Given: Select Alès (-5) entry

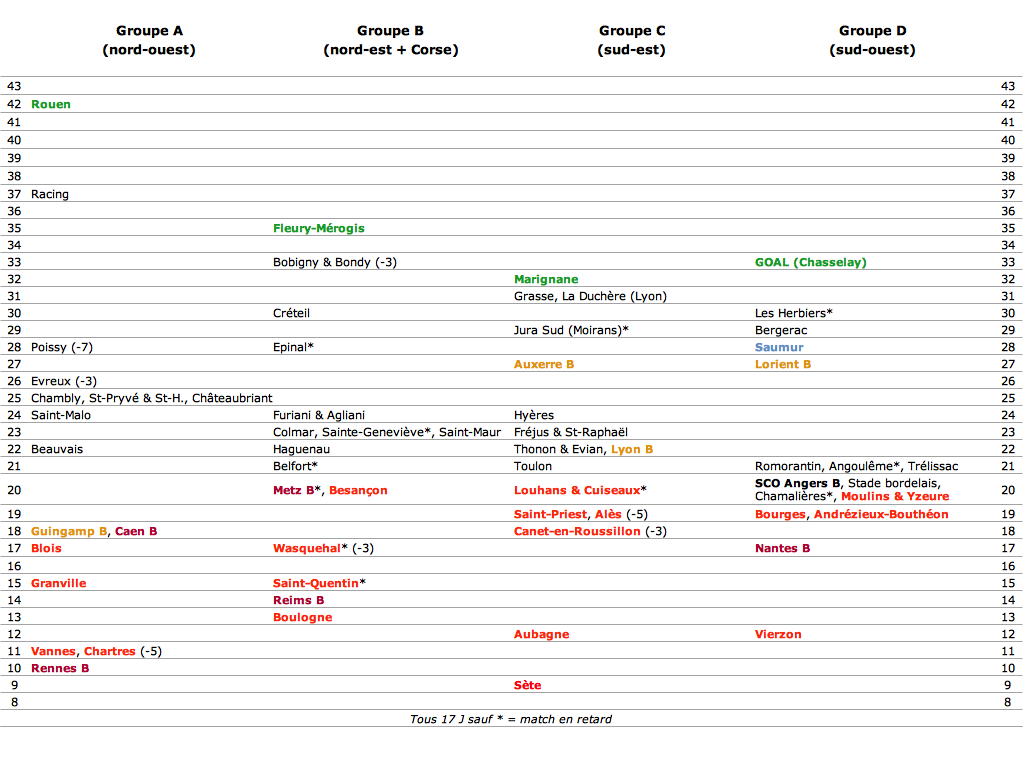Looking at the screenshot, I should [x=621, y=514].
